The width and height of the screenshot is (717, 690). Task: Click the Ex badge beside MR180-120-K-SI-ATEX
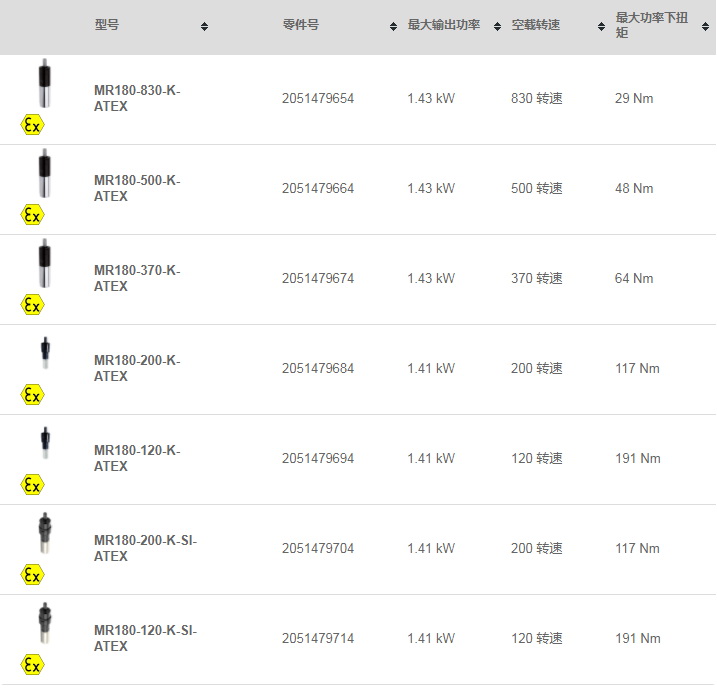(32, 665)
